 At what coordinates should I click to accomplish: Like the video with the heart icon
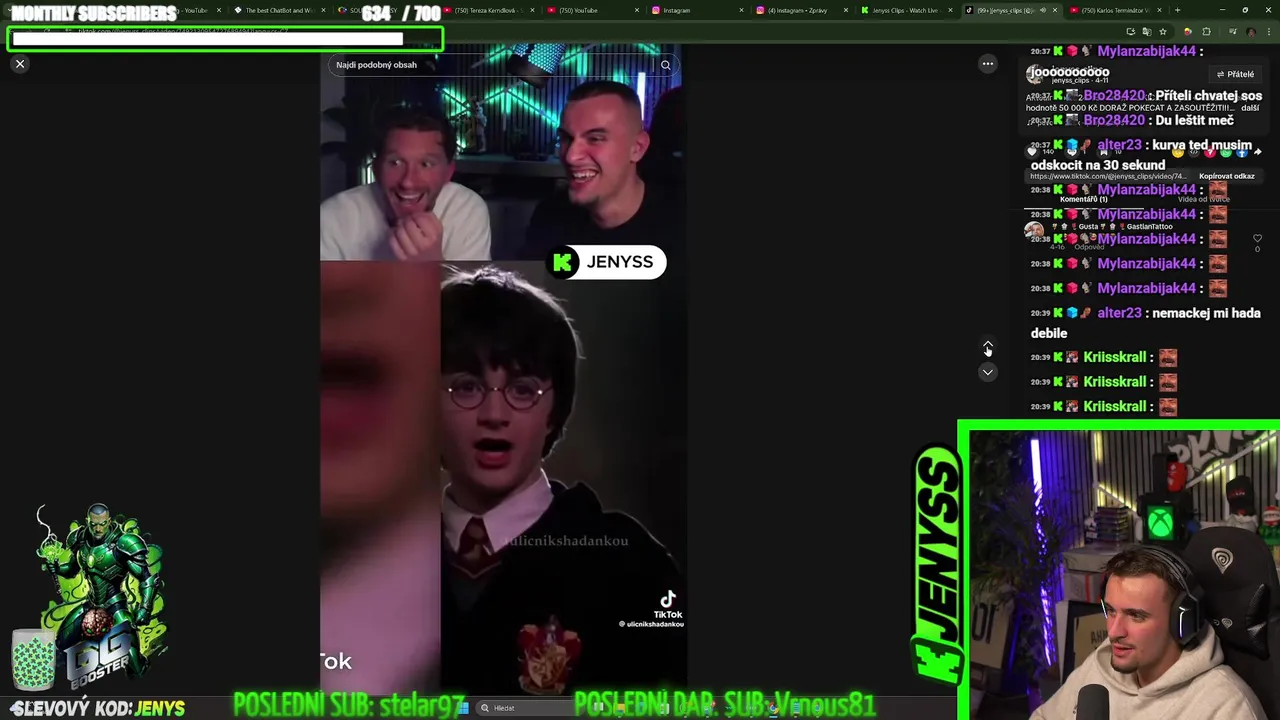click(x=1032, y=151)
